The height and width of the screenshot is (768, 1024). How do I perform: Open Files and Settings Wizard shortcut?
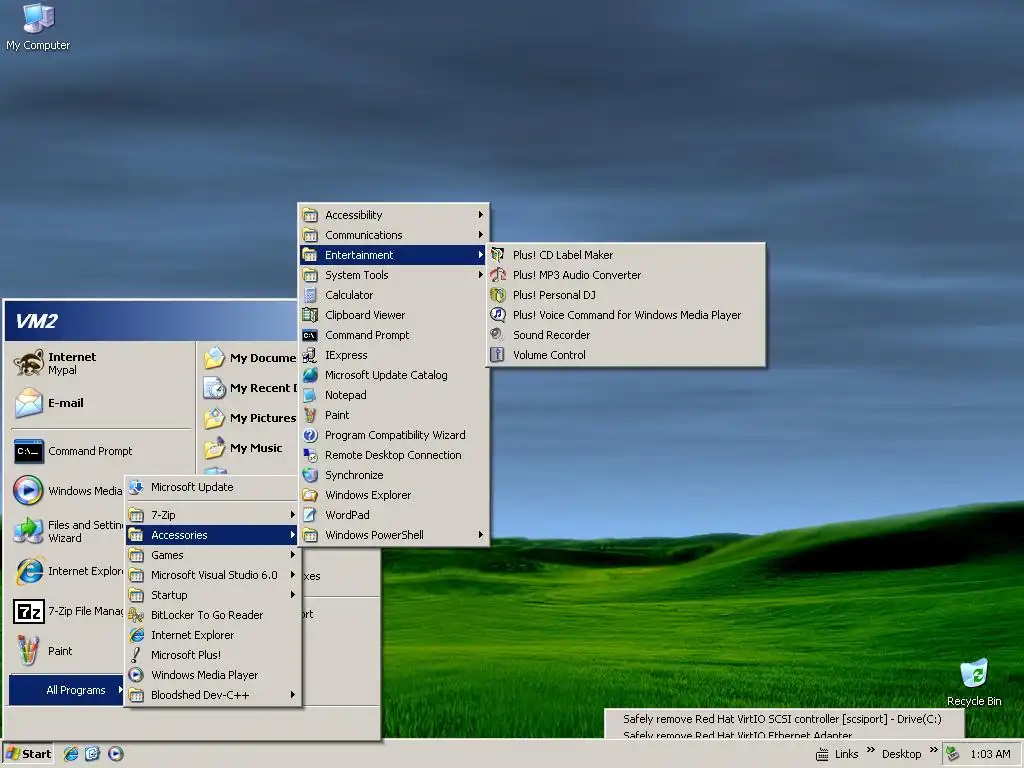point(68,532)
